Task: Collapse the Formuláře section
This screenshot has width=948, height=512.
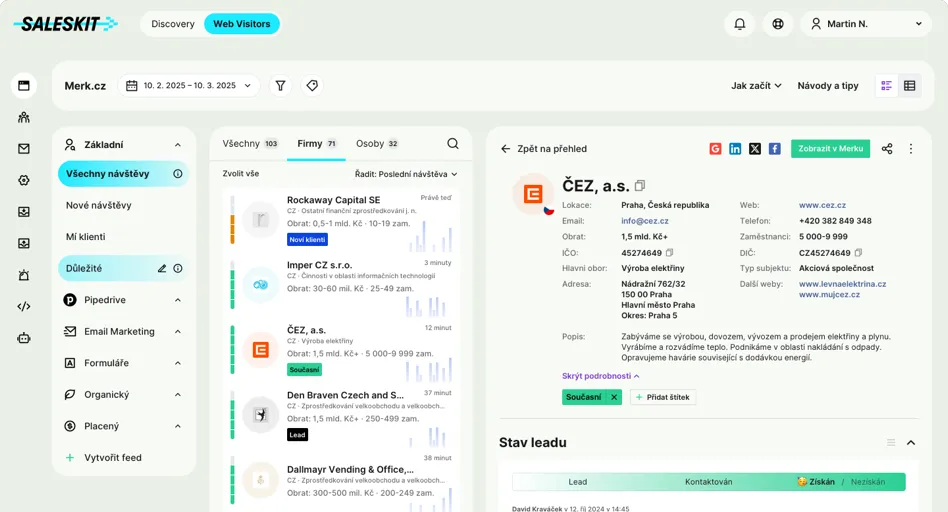Action: coord(178,363)
